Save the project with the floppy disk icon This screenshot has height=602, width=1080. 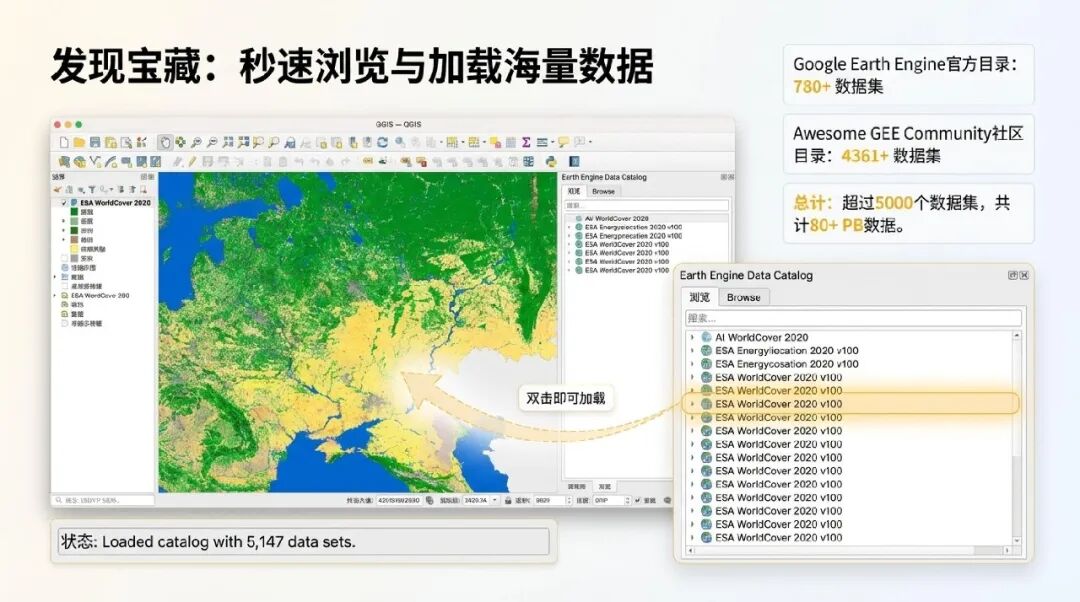(95, 143)
